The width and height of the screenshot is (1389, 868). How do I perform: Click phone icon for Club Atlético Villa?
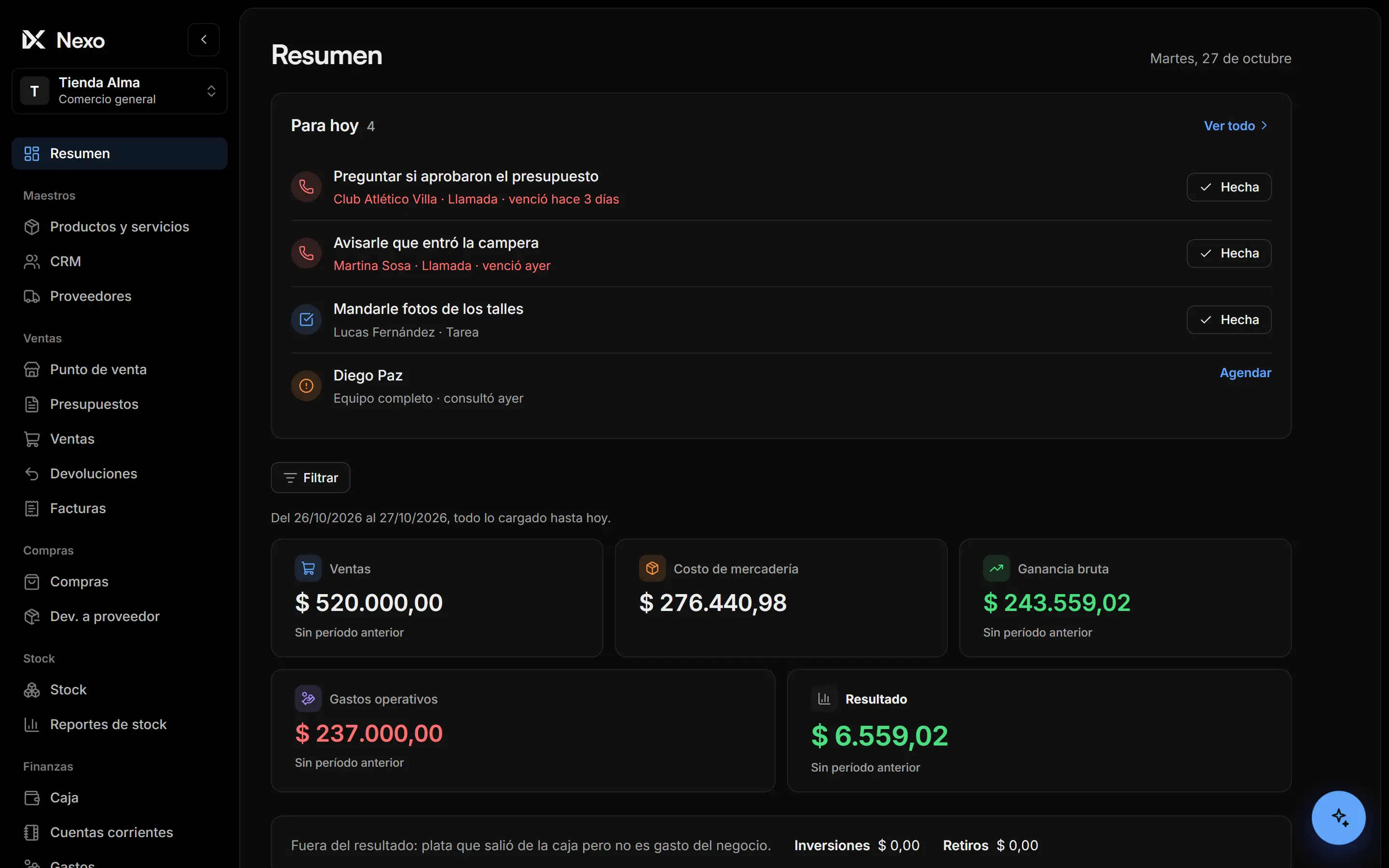coord(307,187)
